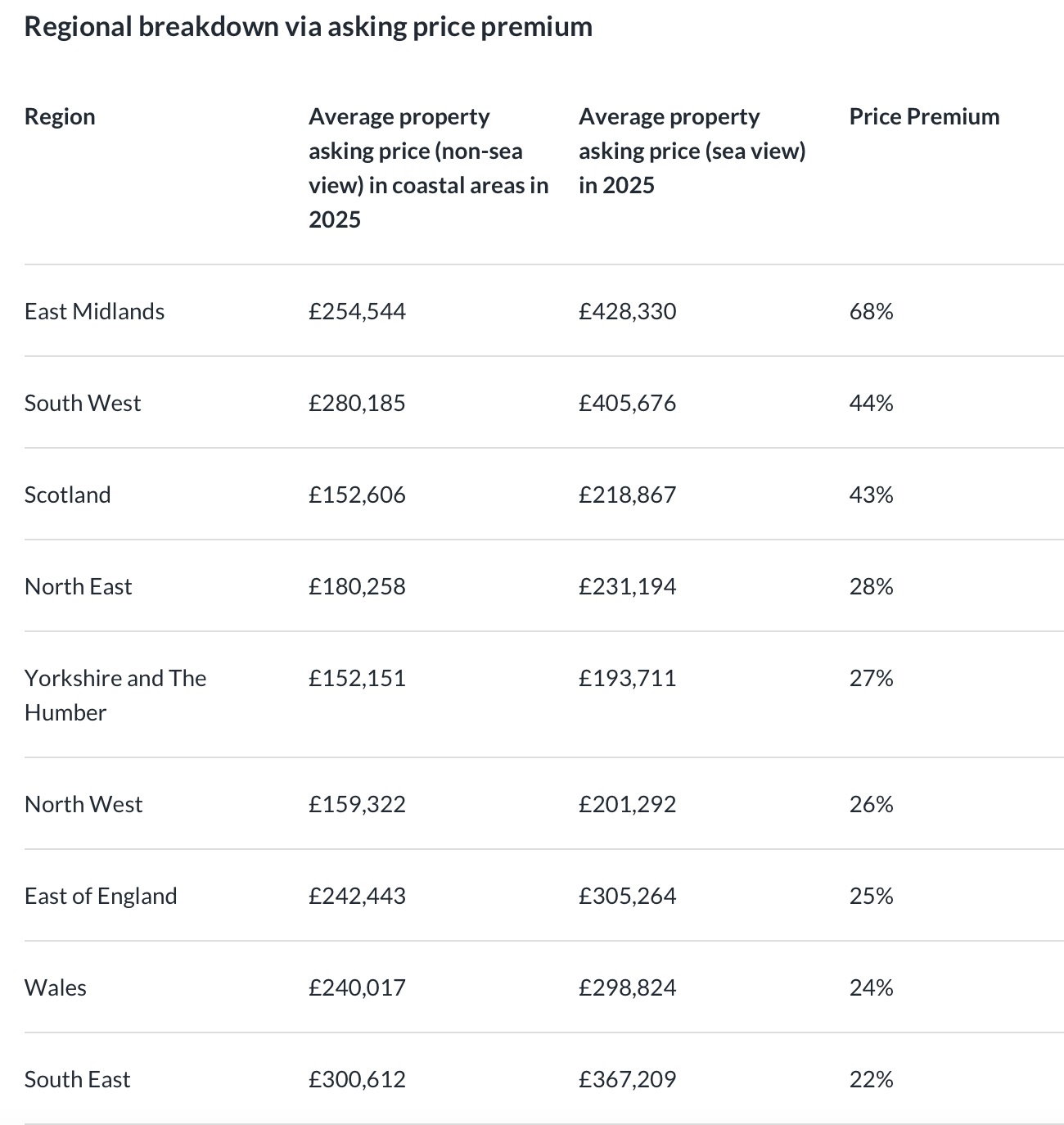Click the £231,194 sea view price
Screen dimensions: 1064x1125
click(627, 587)
